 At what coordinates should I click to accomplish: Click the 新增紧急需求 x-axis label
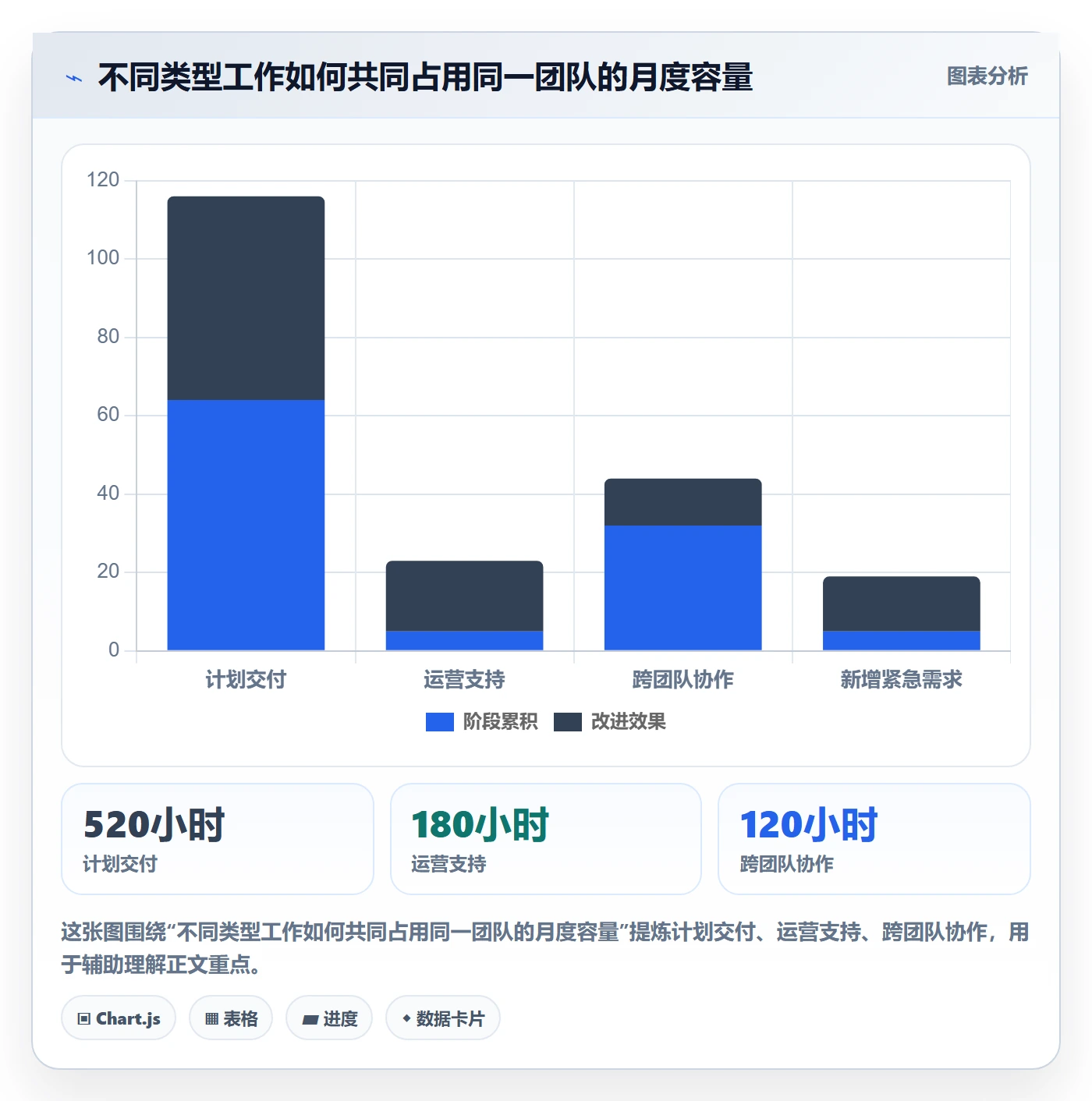(x=901, y=680)
